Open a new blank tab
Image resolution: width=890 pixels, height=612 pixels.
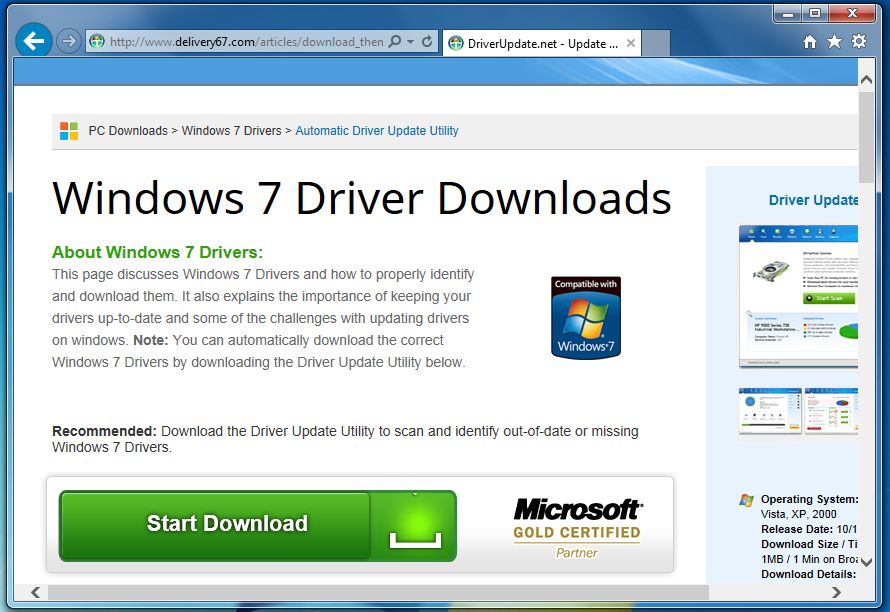click(x=656, y=44)
